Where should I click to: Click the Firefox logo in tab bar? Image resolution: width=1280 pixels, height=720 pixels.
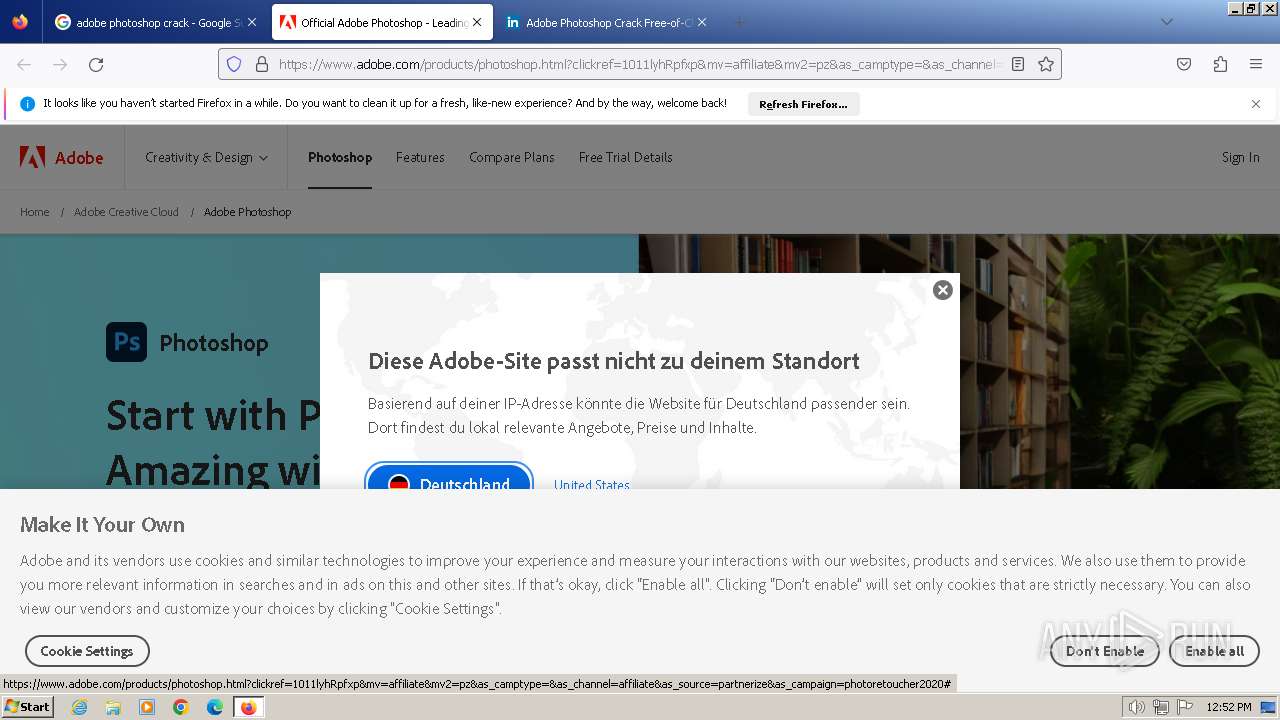click(20, 22)
